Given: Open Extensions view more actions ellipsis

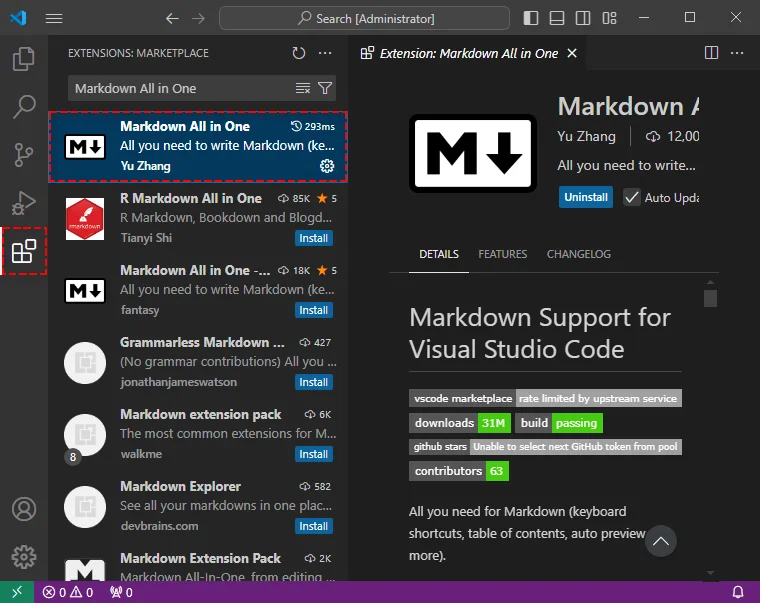Looking at the screenshot, I should (325, 53).
